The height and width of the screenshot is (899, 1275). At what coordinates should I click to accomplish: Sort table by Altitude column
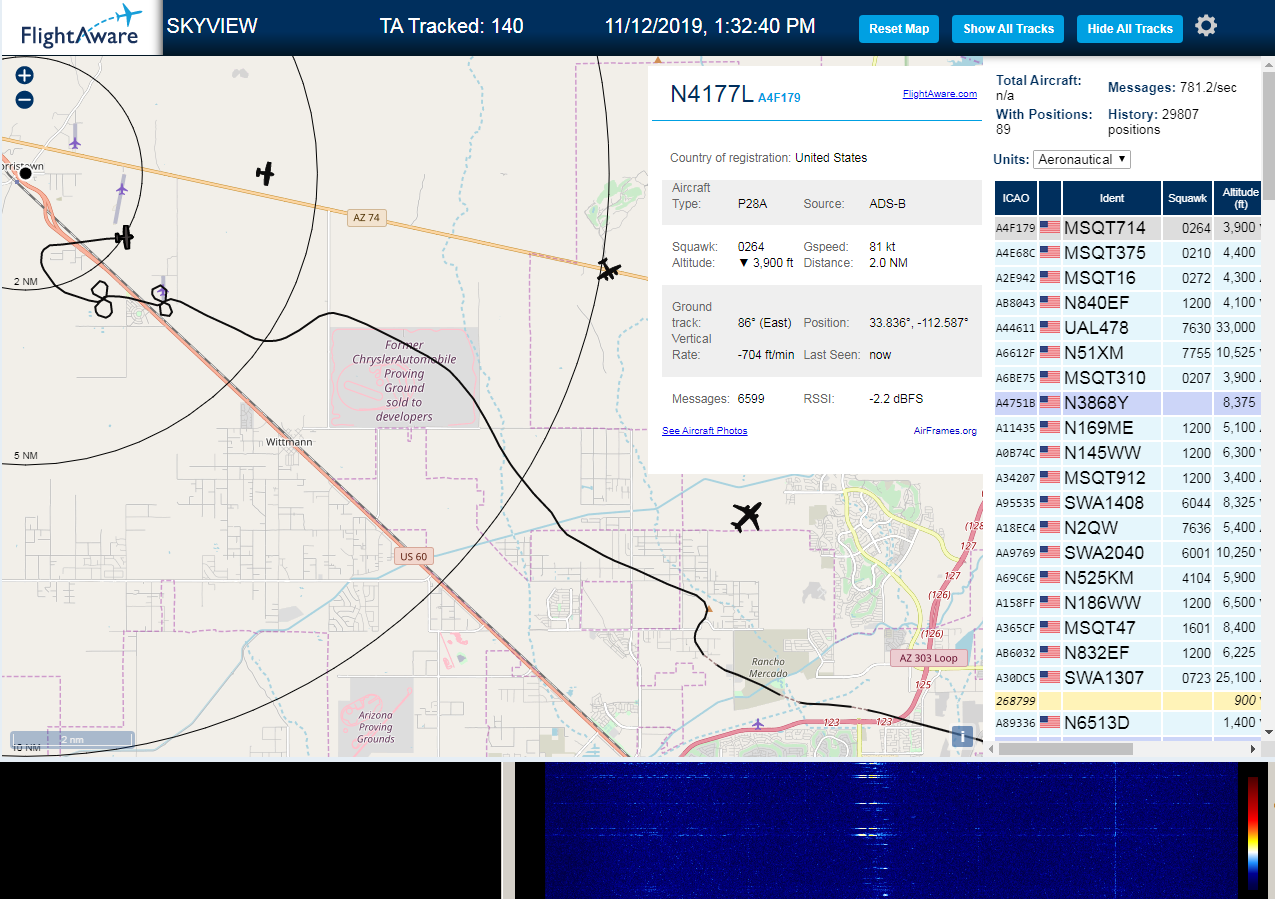1238,198
